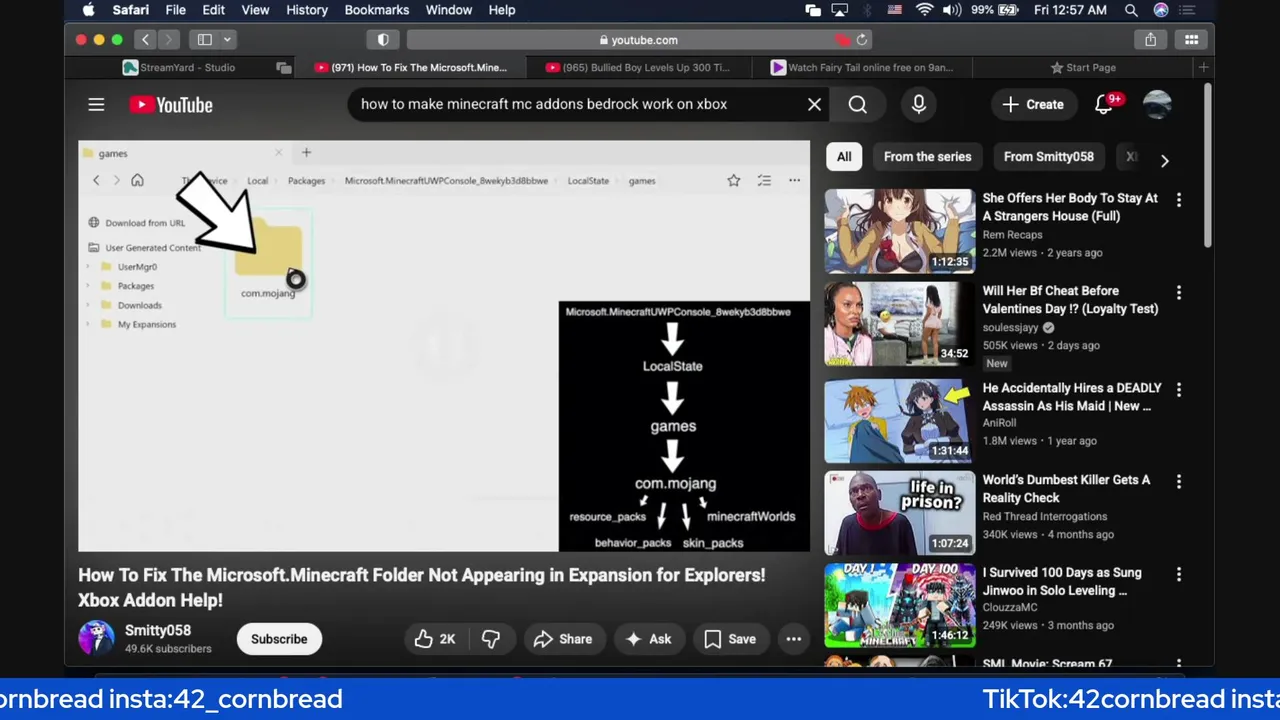Open the account avatar menu

[x=1157, y=104]
